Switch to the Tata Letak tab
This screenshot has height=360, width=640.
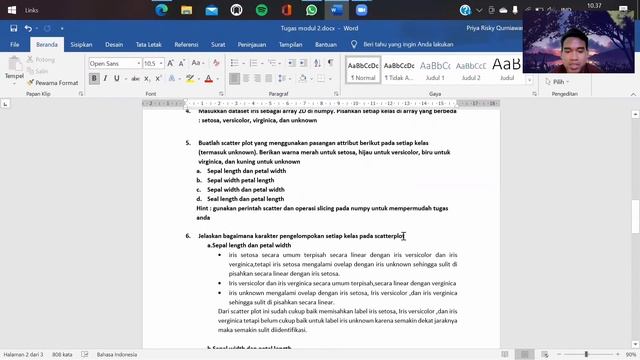coord(149,44)
